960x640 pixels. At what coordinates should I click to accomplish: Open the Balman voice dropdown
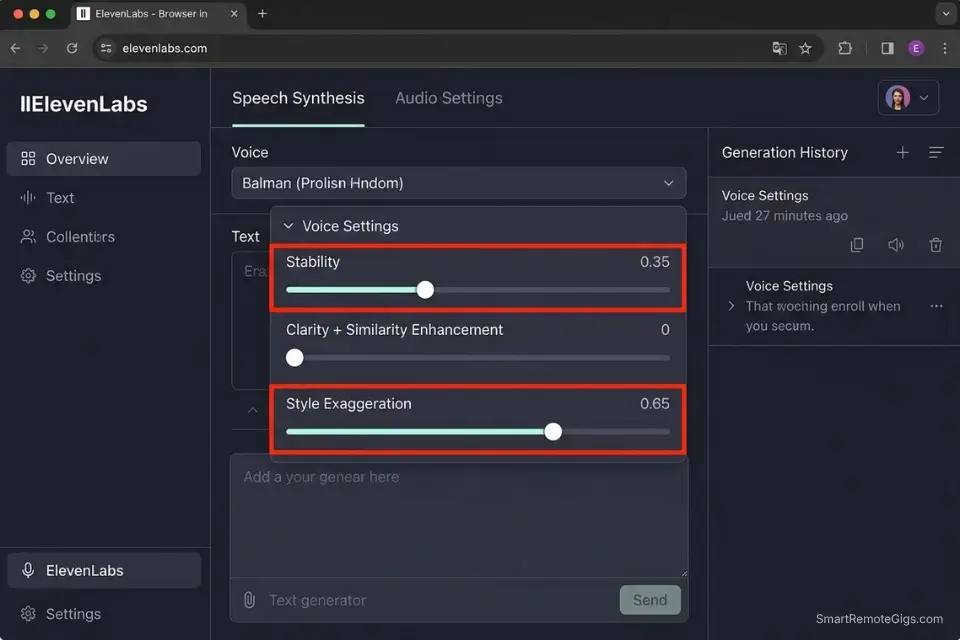pos(459,183)
